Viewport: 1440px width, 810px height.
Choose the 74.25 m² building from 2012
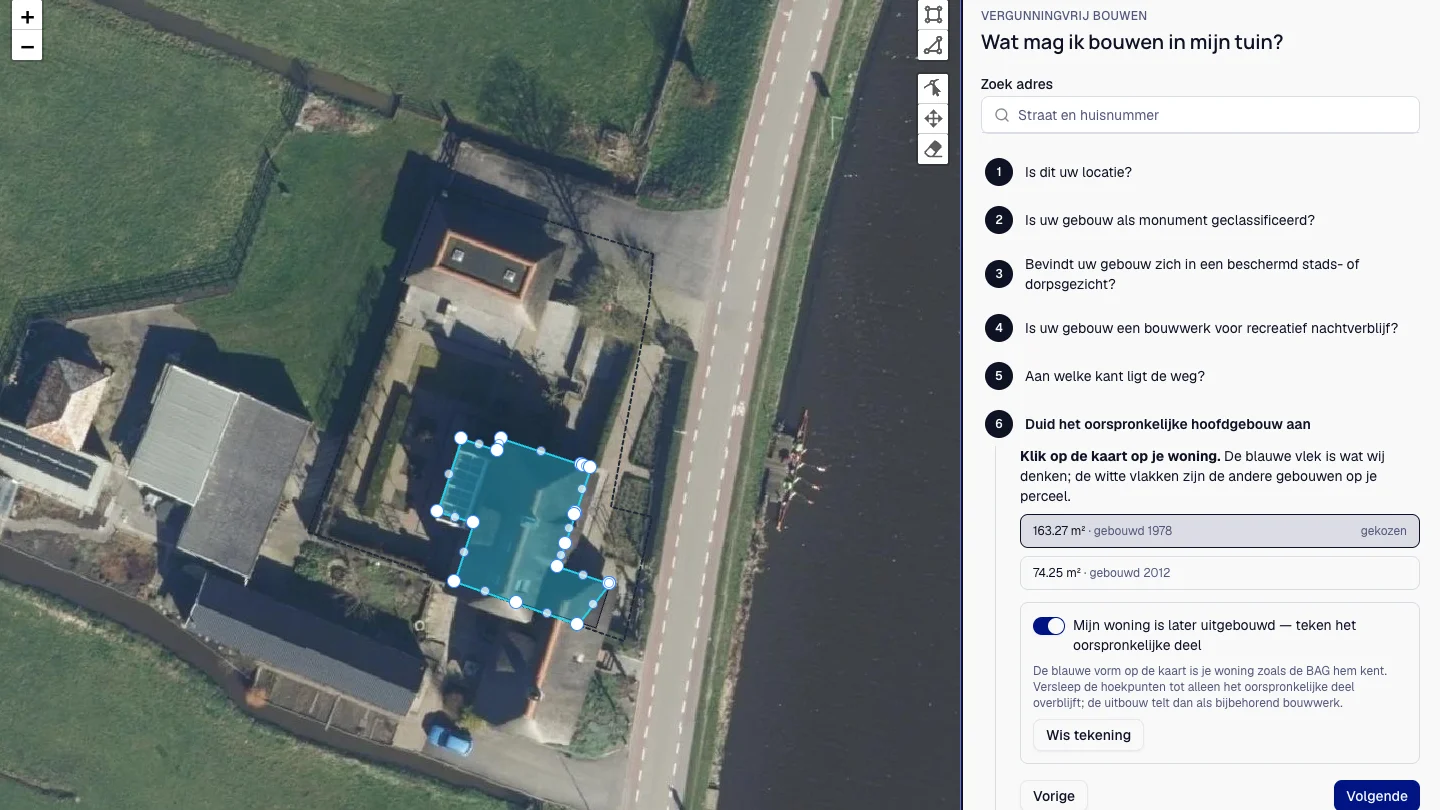1220,573
